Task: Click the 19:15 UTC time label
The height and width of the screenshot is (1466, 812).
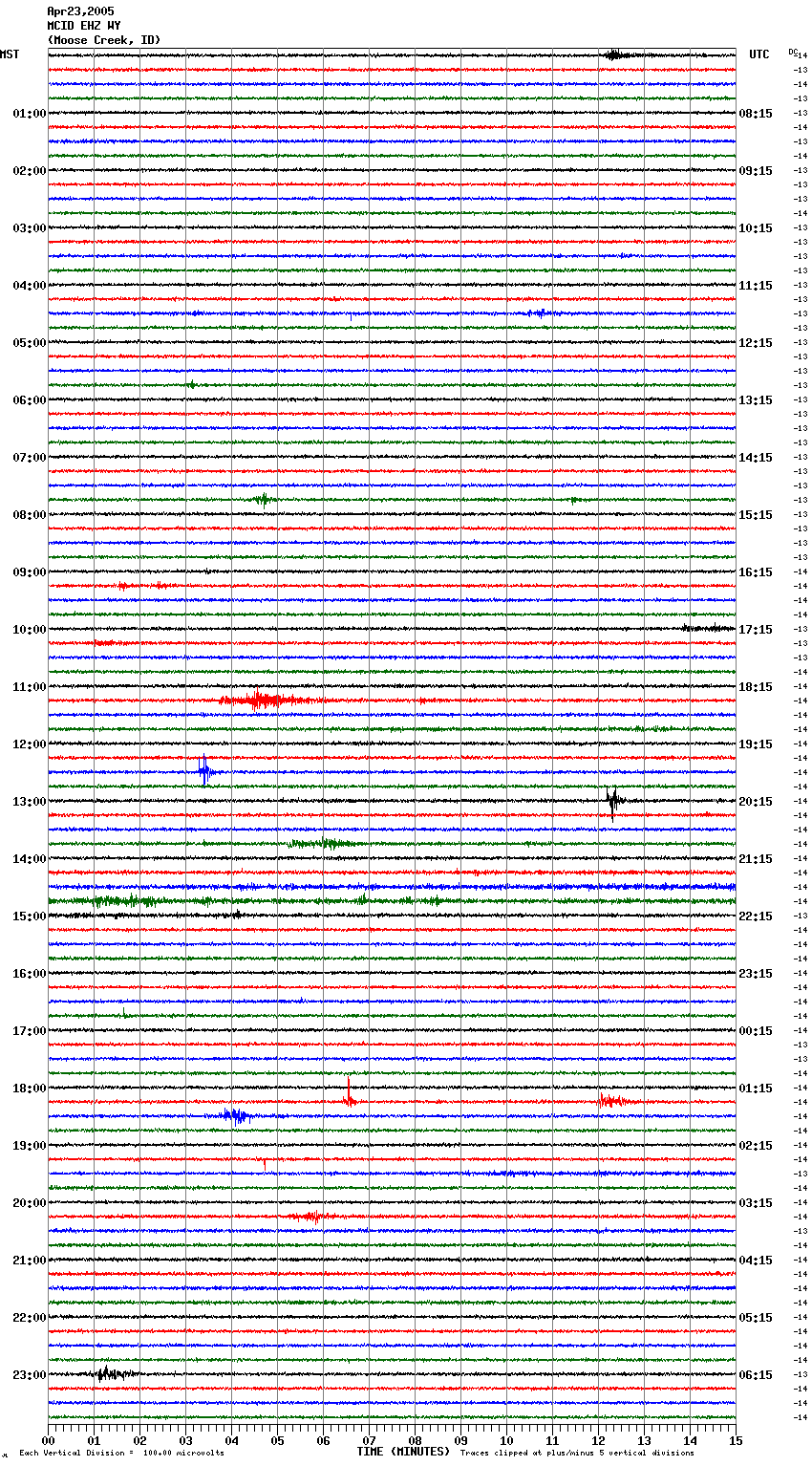Action: coord(756,744)
